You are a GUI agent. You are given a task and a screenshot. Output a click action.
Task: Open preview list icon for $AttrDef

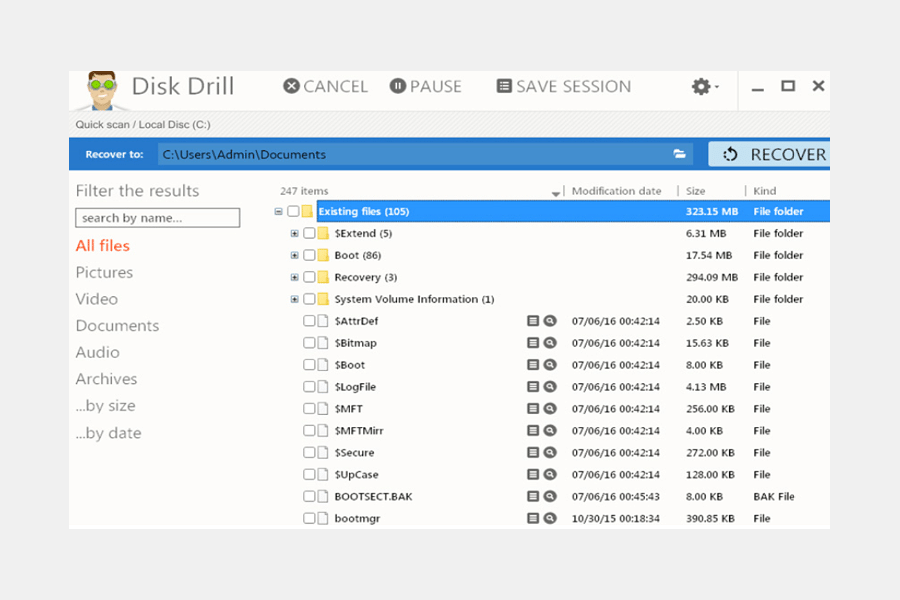533,321
